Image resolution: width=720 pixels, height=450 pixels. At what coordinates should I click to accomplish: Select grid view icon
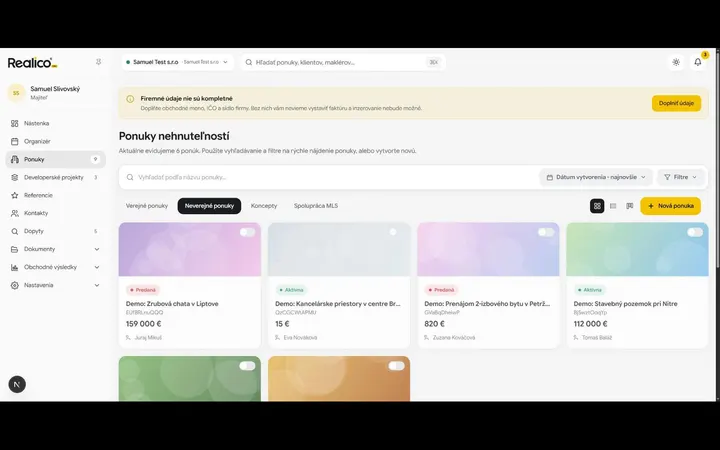pyautogui.click(x=597, y=206)
